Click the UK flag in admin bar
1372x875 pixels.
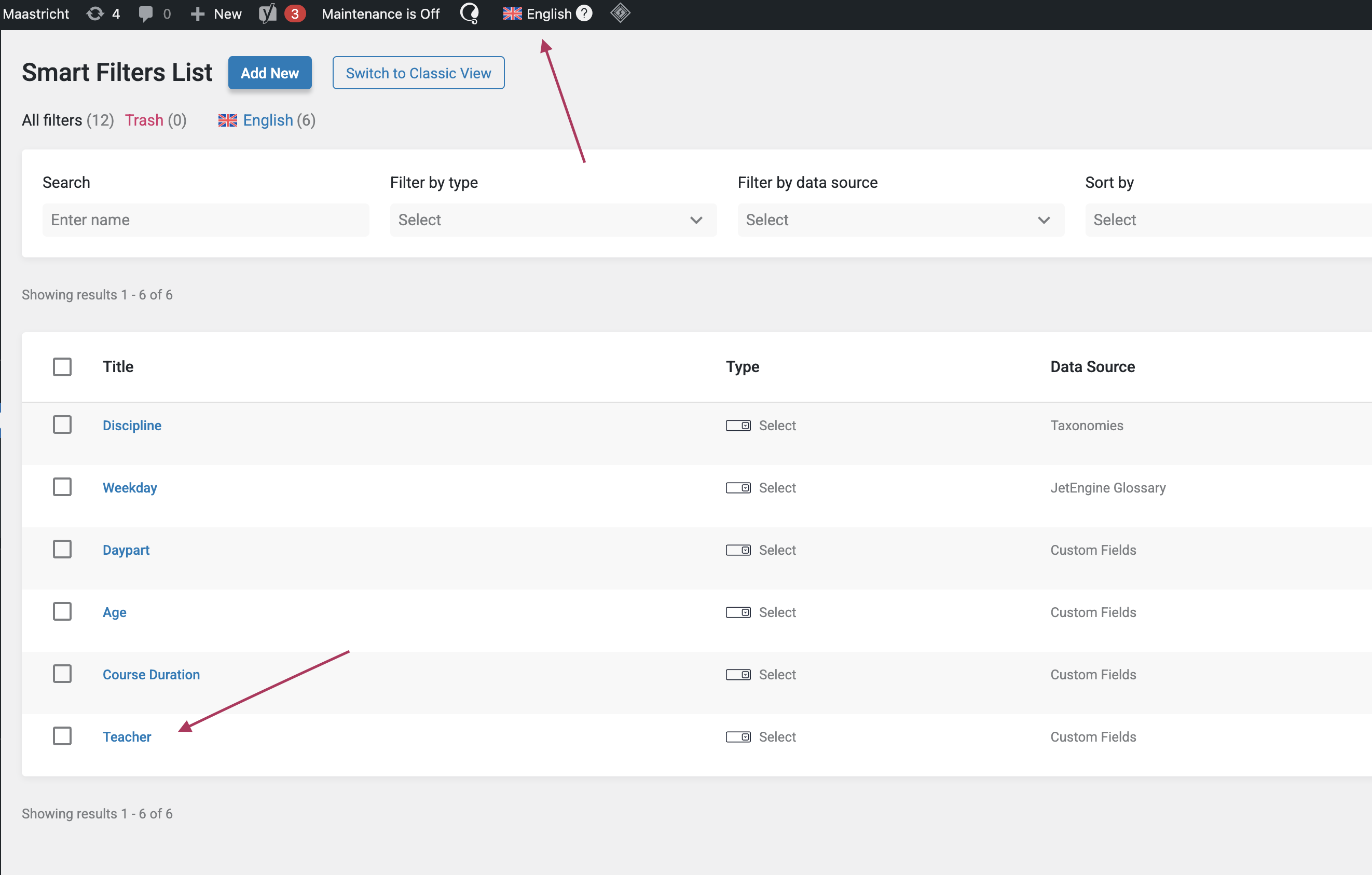point(512,13)
